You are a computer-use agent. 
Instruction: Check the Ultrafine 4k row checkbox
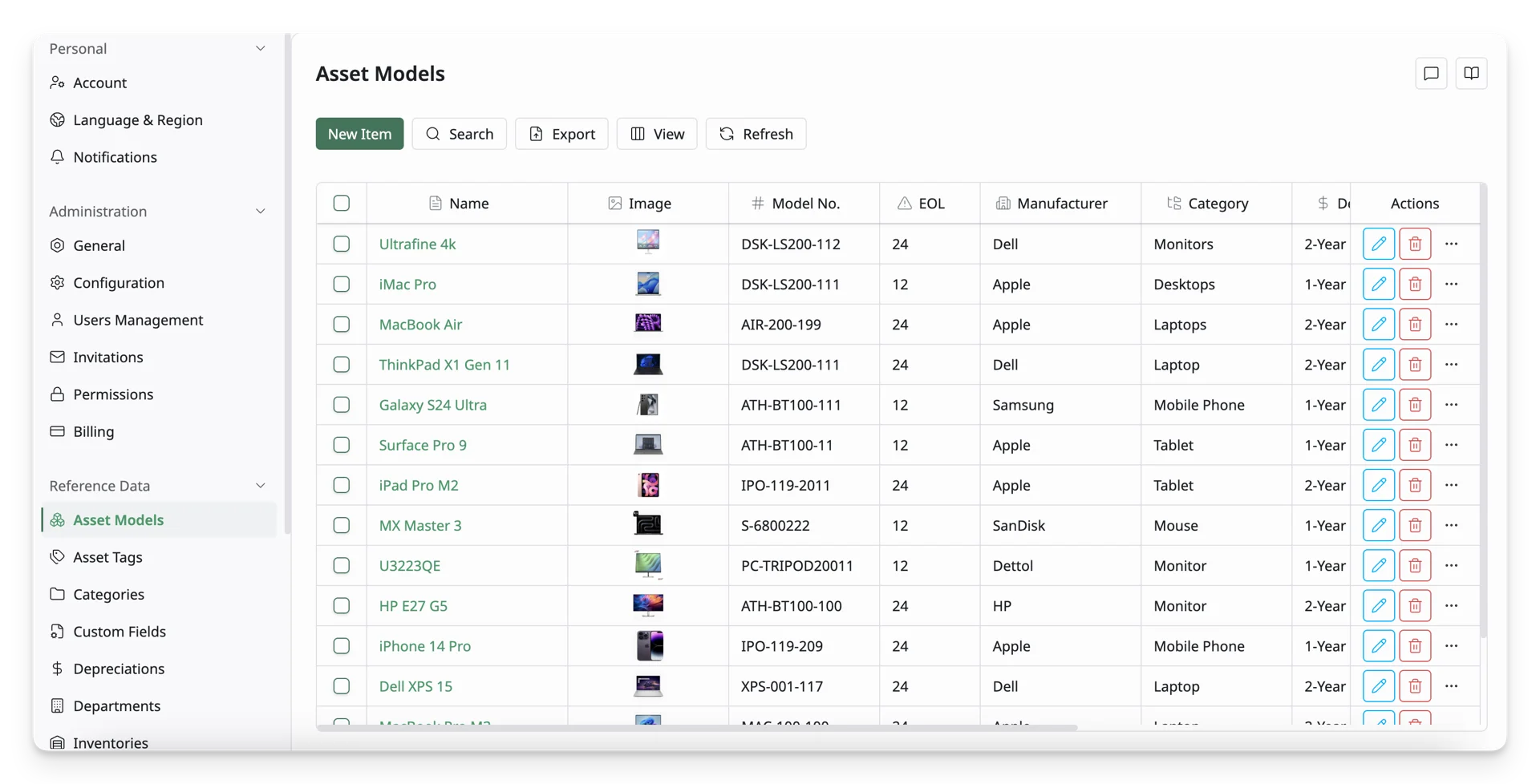[342, 244]
